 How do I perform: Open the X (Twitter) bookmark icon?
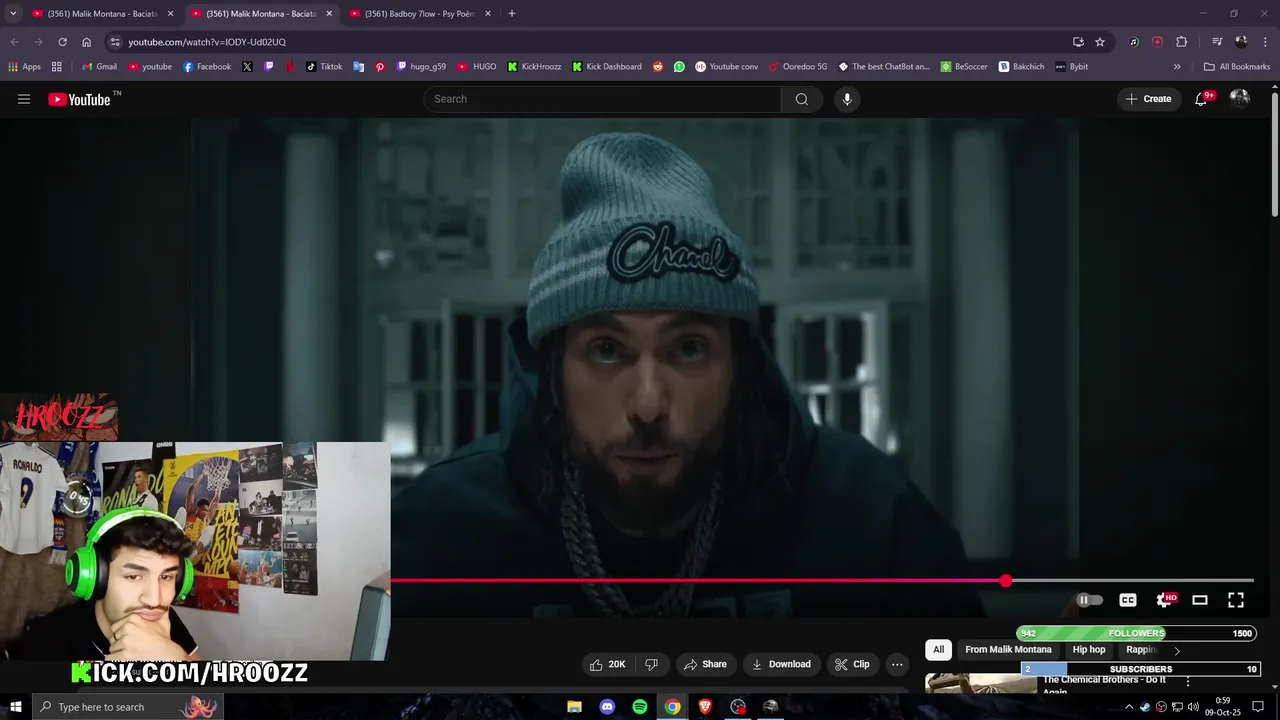pos(247,67)
